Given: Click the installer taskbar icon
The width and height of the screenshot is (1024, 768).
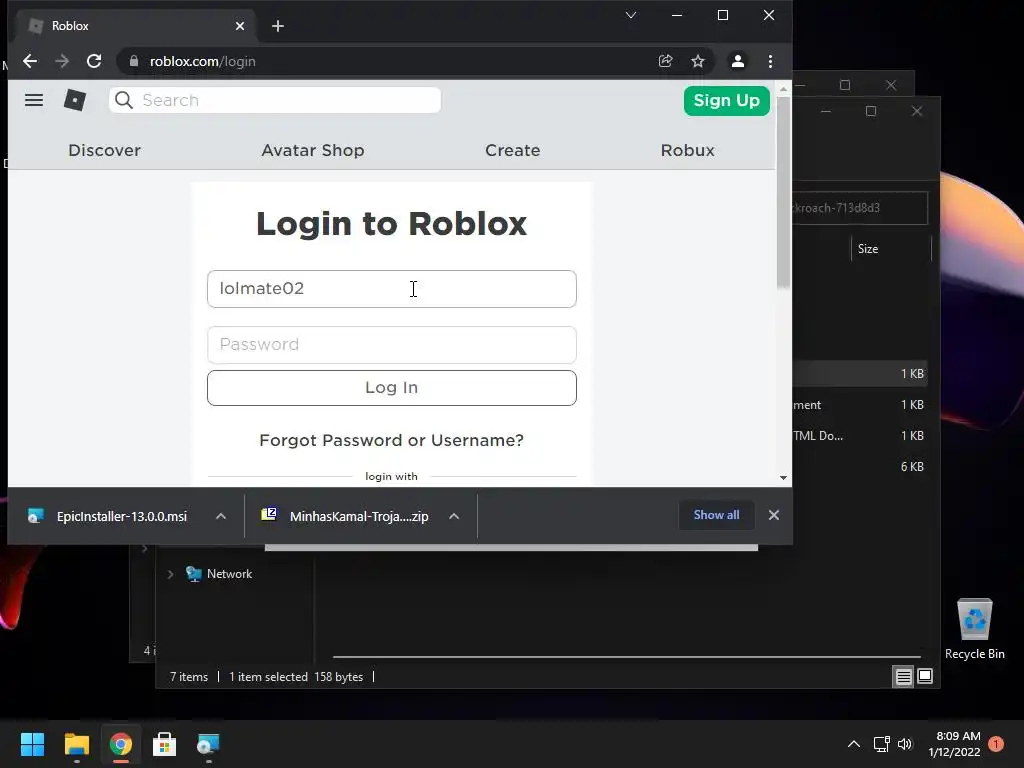Looking at the screenshot, I should point(208,744).
